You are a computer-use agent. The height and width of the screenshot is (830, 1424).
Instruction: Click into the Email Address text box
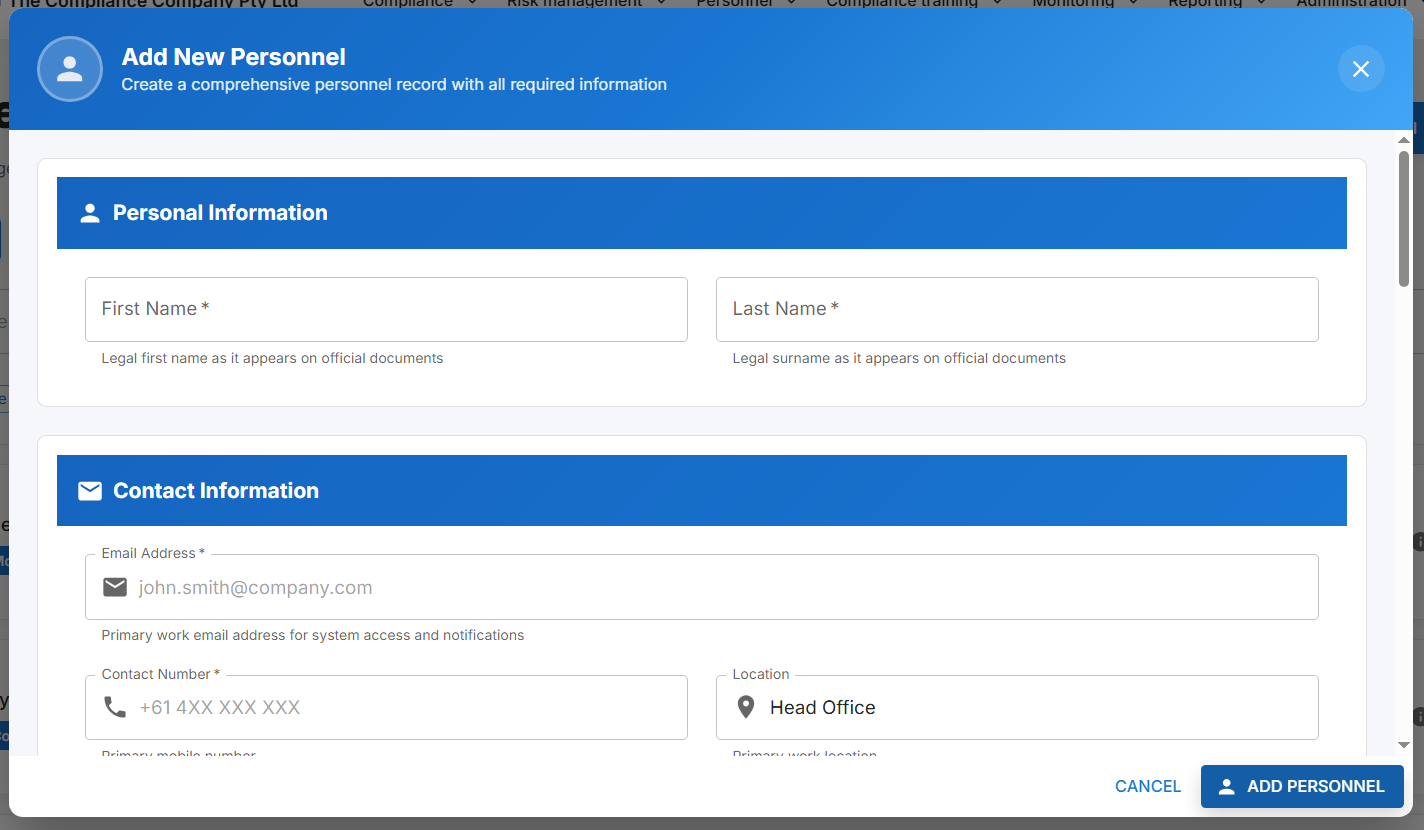(720, 587)
